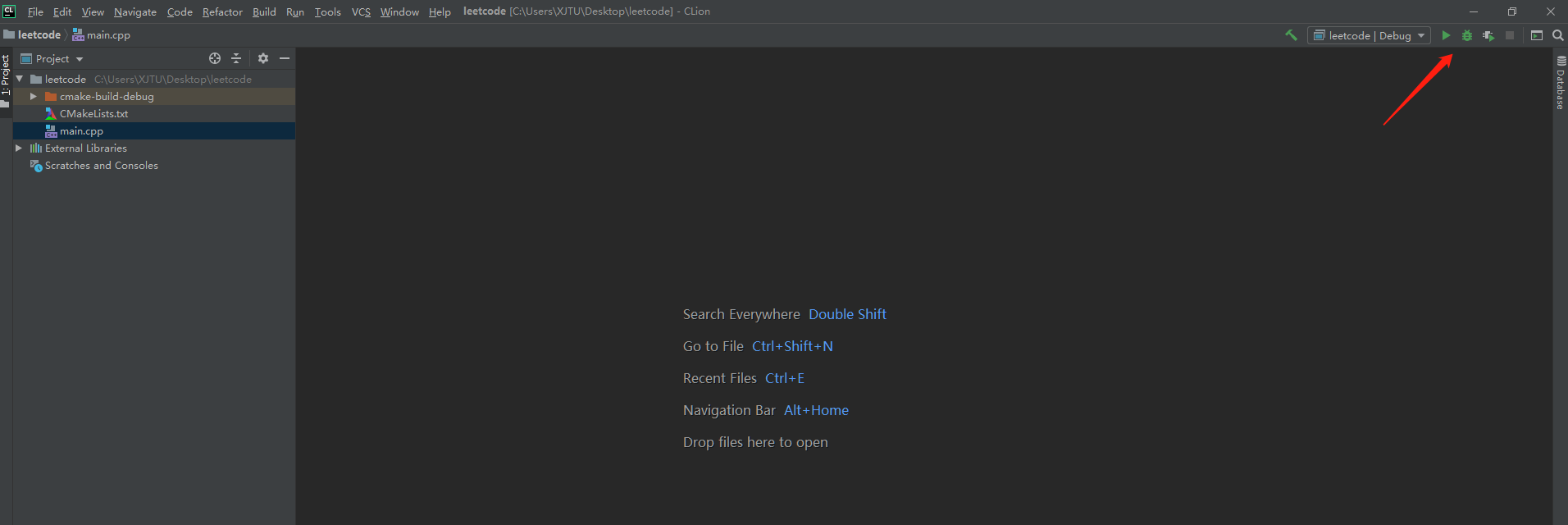Image resolution: width=1568 pixels, height=525 pixels.
Task: Expand External Libraries node arrow
Action: pos(19,148)
